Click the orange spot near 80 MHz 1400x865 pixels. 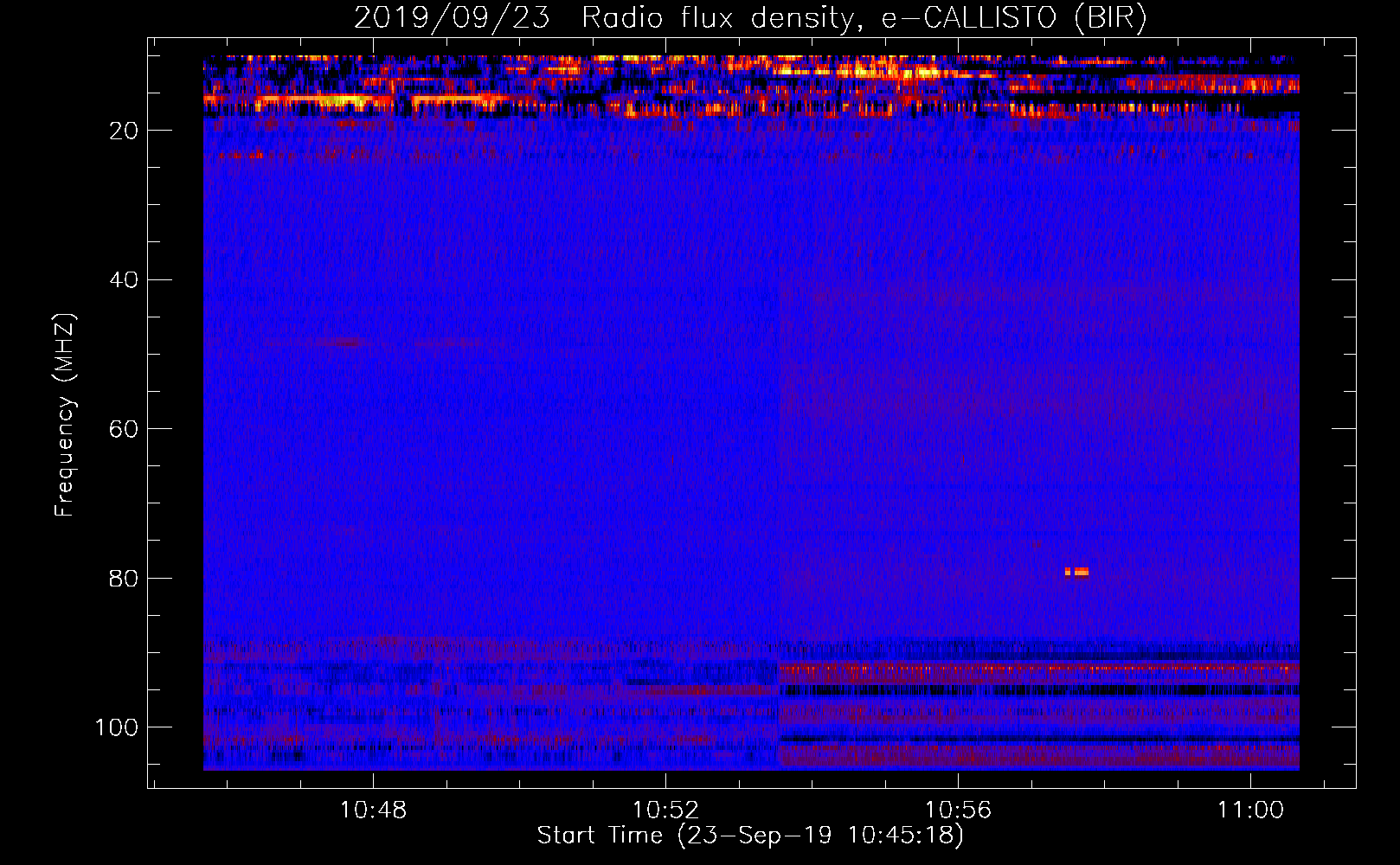click(1076, 572)
